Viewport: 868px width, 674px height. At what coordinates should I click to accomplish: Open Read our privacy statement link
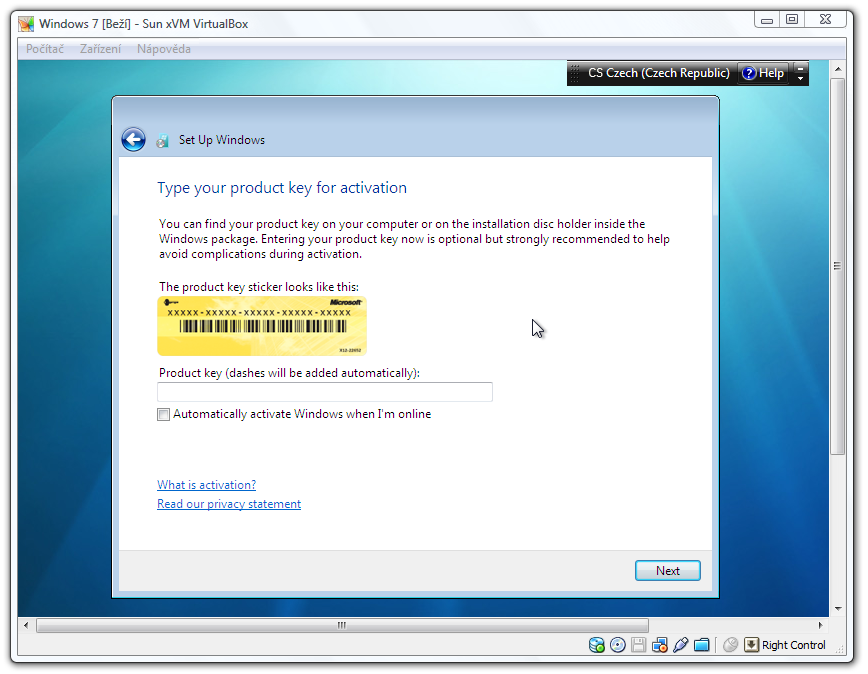[229, 504]
